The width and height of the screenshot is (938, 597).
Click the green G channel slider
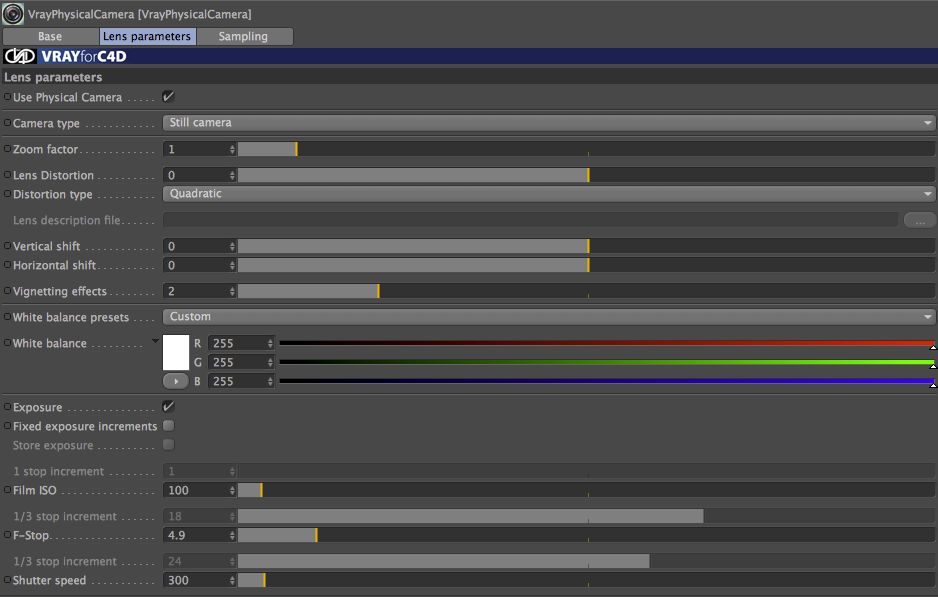[607, 363]
